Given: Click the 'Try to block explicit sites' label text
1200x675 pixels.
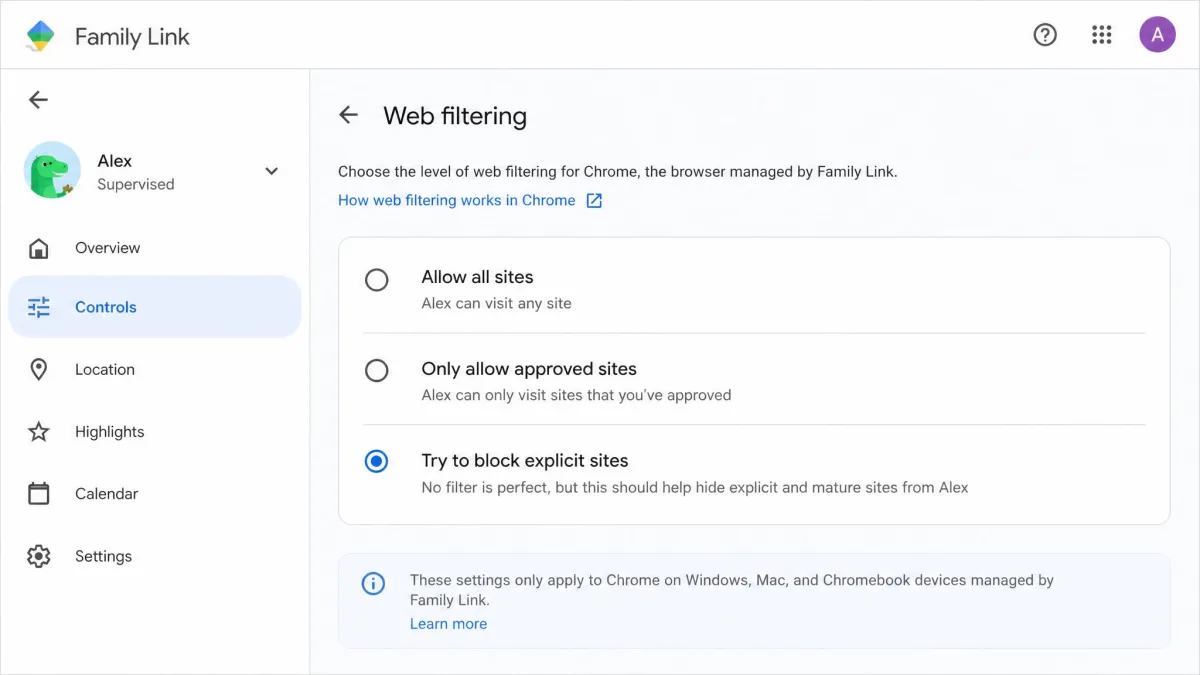Looking at the screenshot, I should [x=525, y=461].
